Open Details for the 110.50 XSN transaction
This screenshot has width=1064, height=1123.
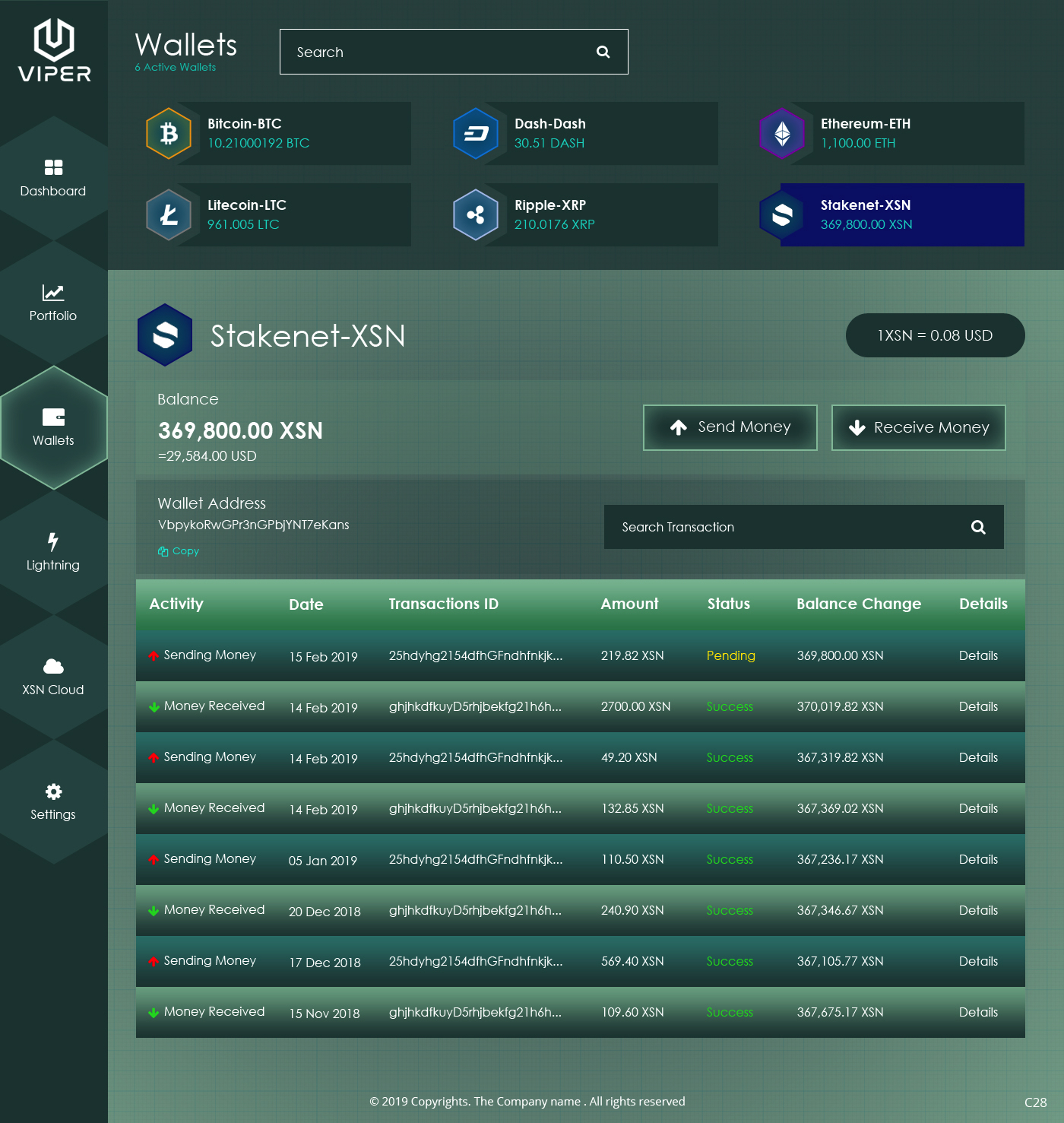coord(978,859)
